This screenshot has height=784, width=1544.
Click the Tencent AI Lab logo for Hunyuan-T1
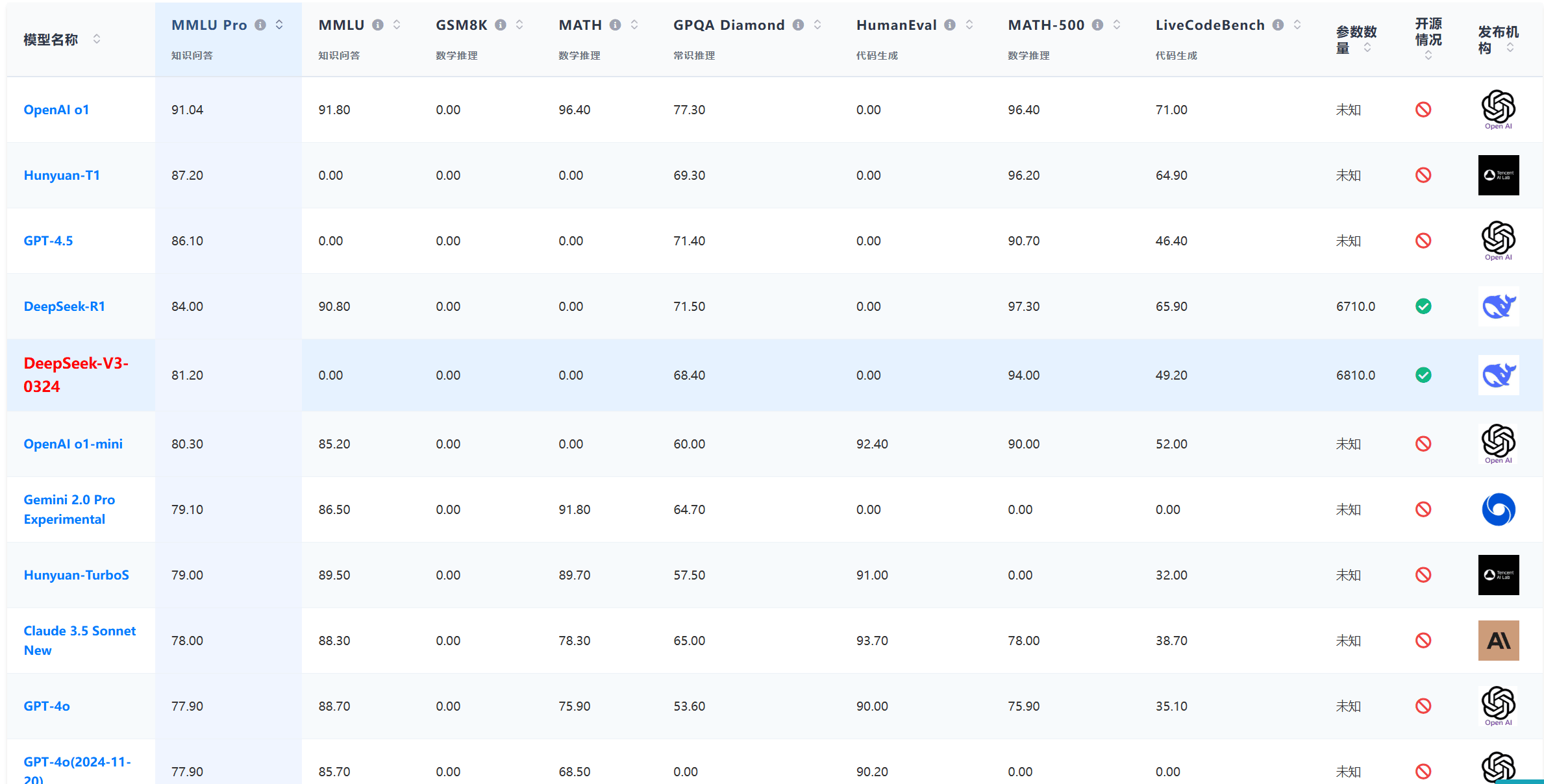1499,175
